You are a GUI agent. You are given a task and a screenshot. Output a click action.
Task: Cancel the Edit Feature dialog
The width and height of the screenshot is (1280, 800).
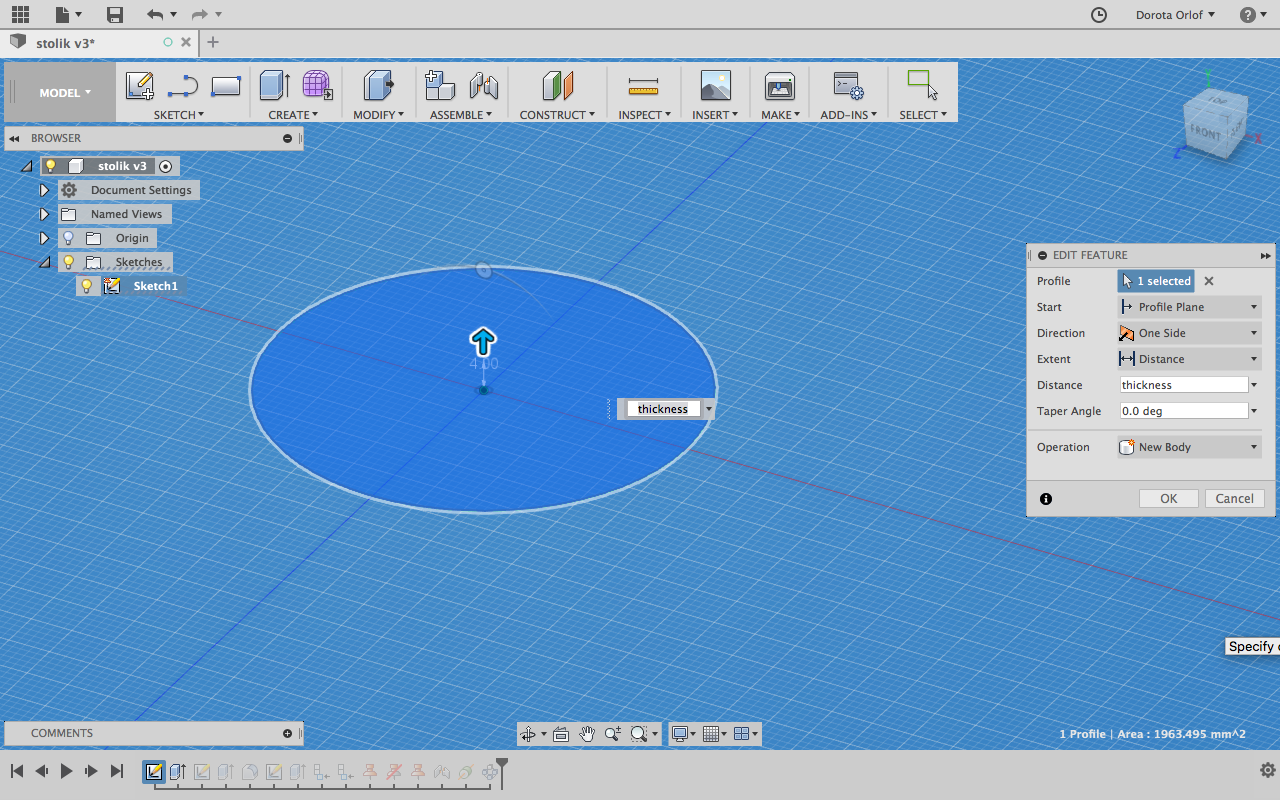[x=1234, y=498]
